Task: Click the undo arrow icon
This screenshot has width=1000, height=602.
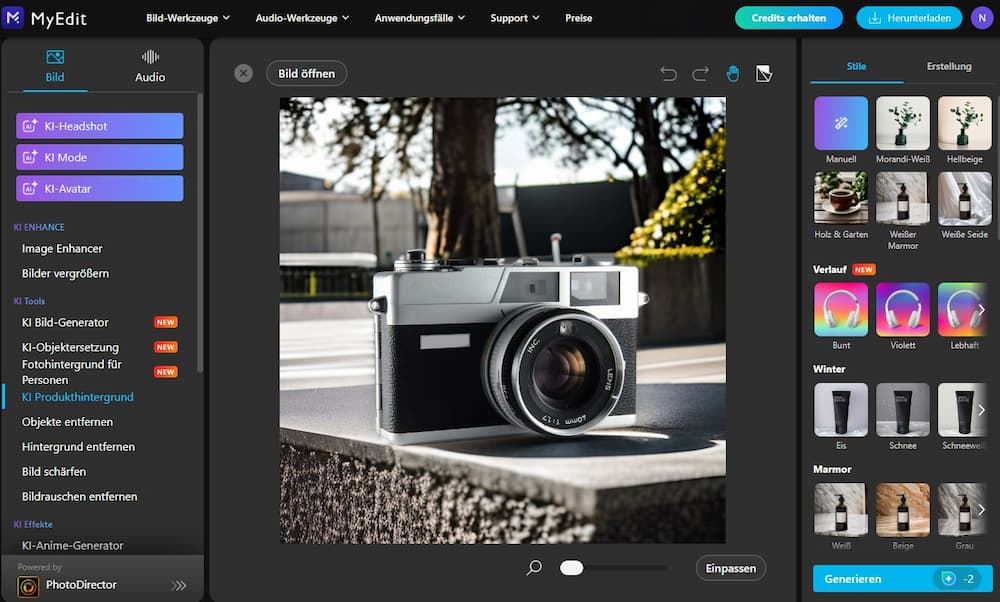Action: click(x=669, y=74)
